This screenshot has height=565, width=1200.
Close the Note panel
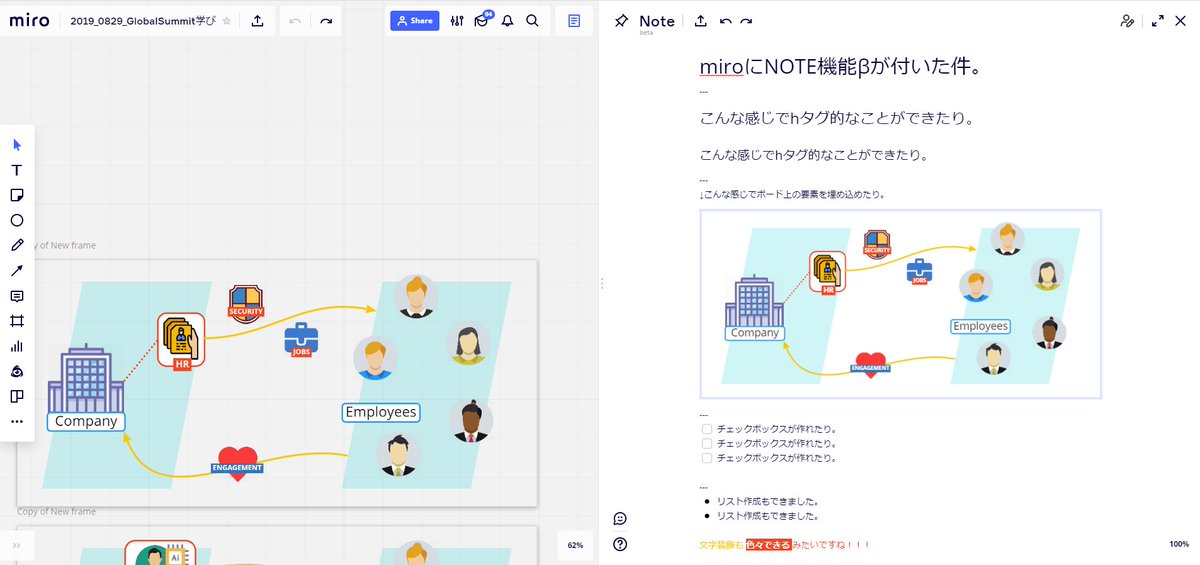1181,20
